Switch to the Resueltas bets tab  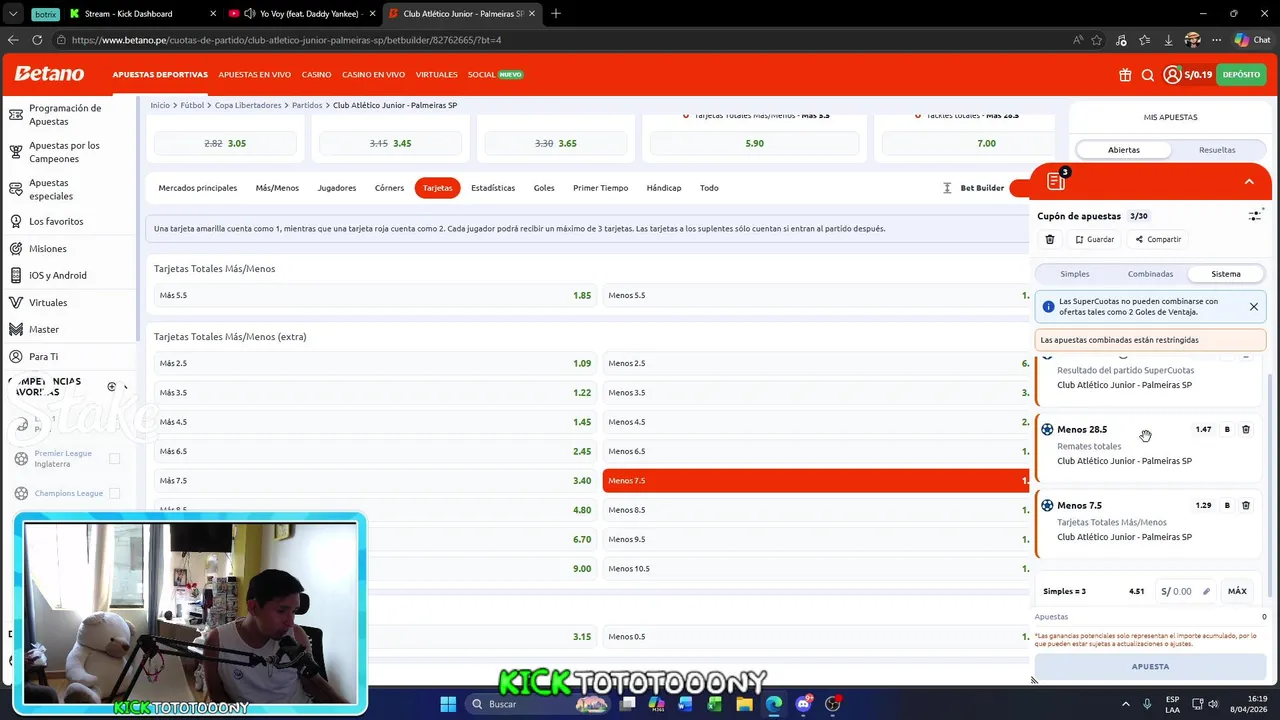coord(1217,150)
